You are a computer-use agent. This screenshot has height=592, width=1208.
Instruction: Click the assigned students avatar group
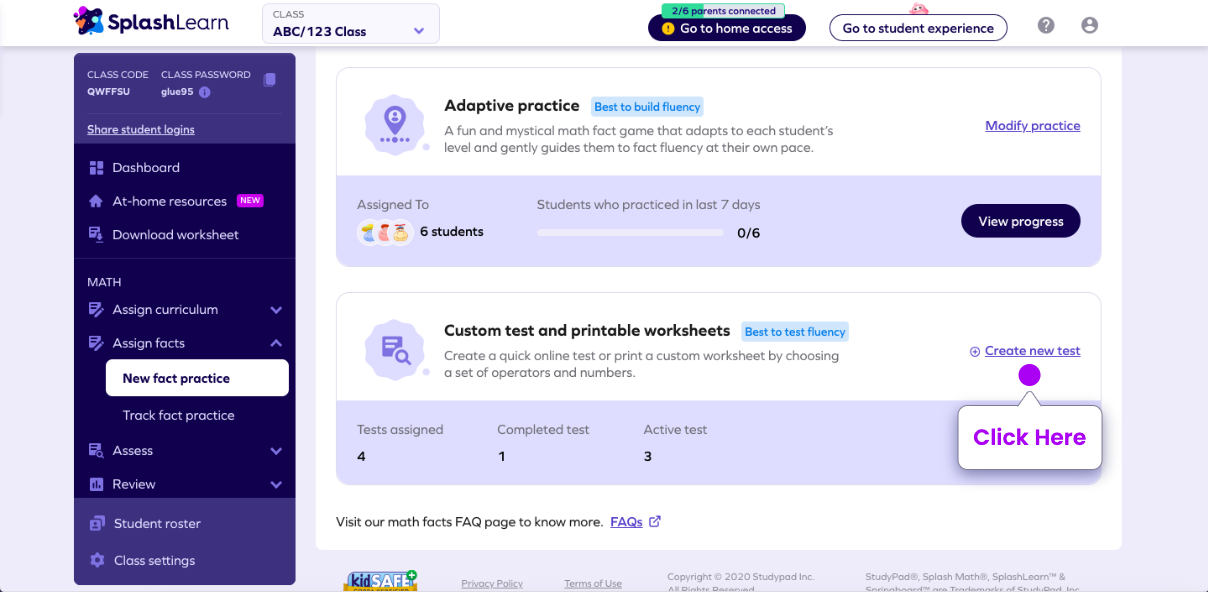pos(385,232)
